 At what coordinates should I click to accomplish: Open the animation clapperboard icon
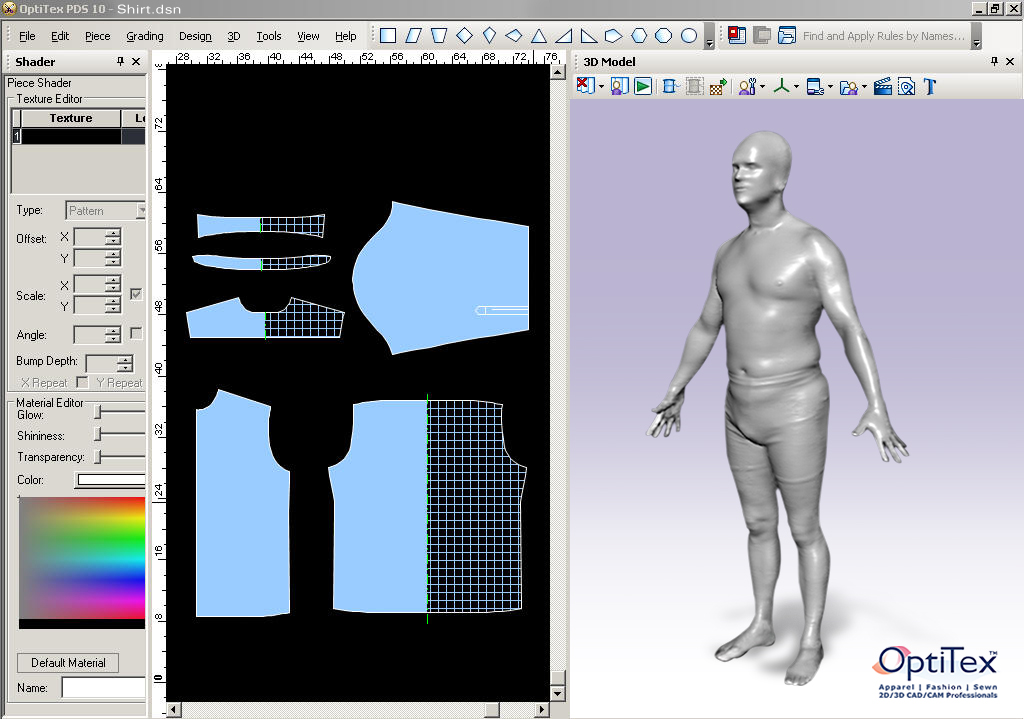[x=883, y=86]
